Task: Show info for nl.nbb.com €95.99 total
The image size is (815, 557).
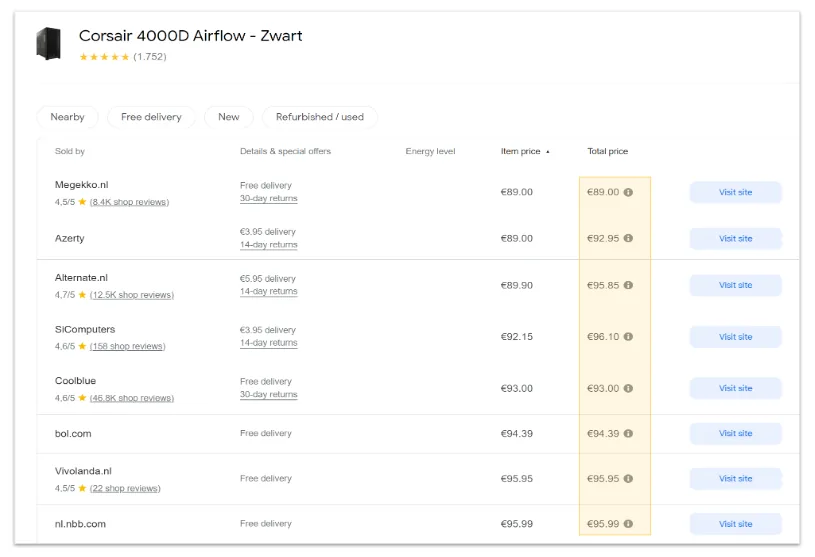Action: tap(628, 524)
